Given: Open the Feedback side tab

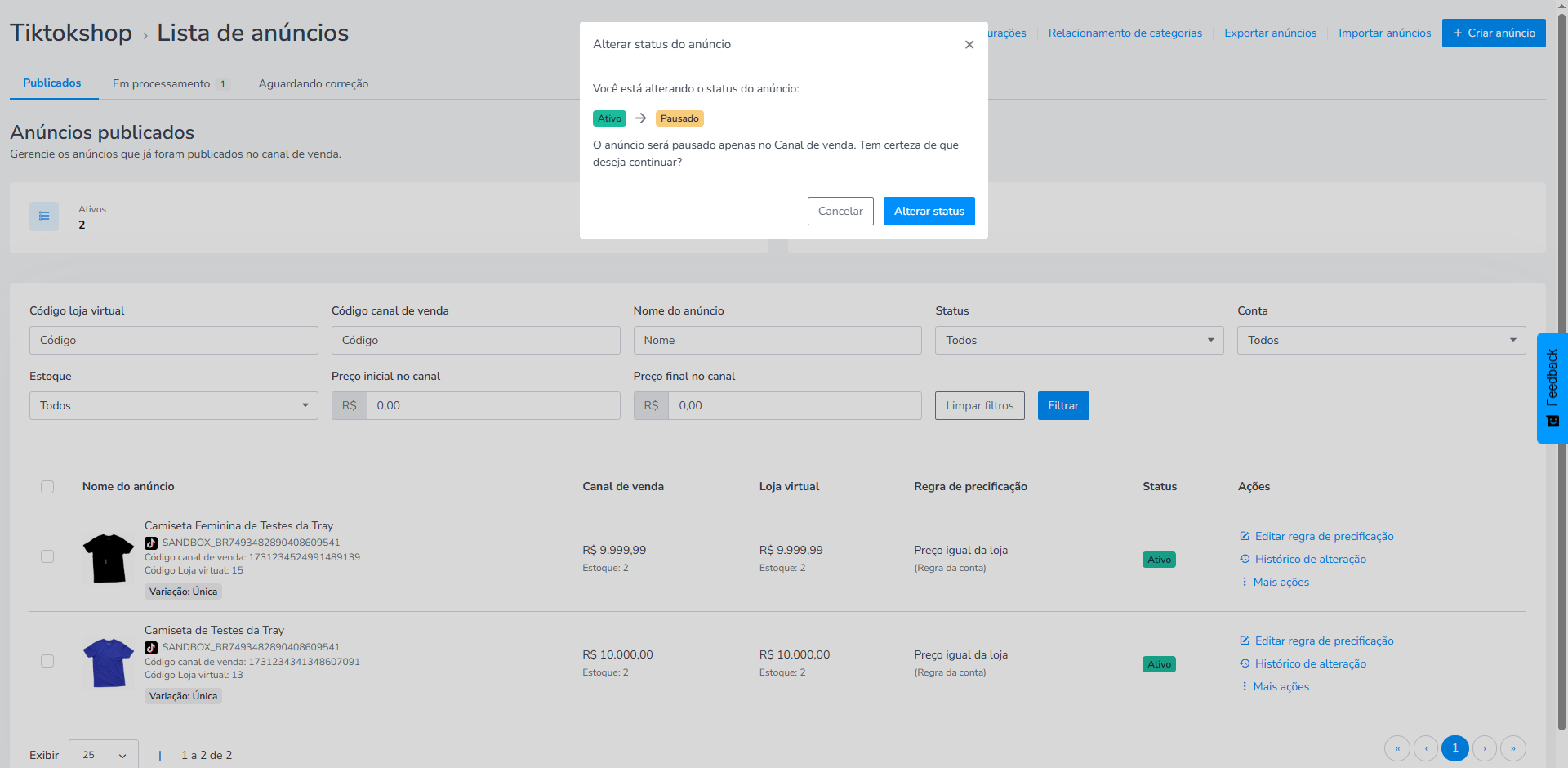Looking at the screenshot, I should [1552, 388].
